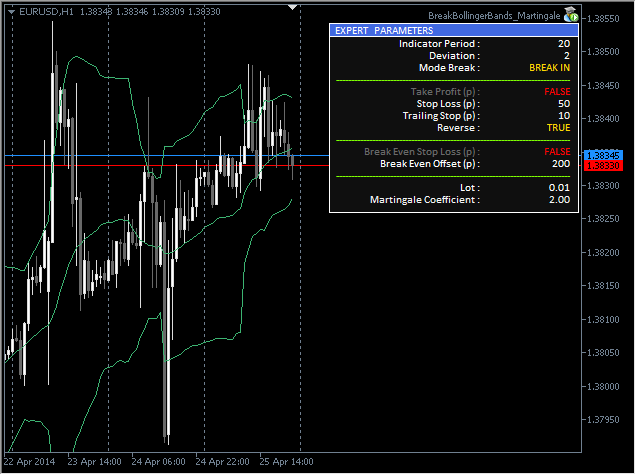636x475 pixels.
Task: Click the 1.38000 price scale label
Action: point(603,387)
